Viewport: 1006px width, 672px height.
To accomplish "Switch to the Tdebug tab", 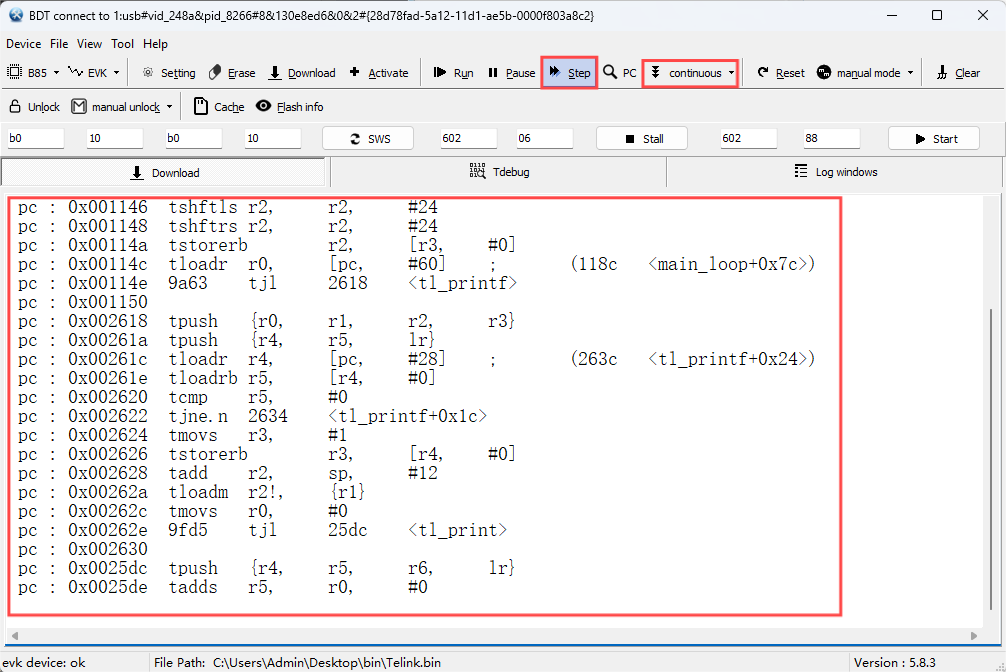I will 499,172.
